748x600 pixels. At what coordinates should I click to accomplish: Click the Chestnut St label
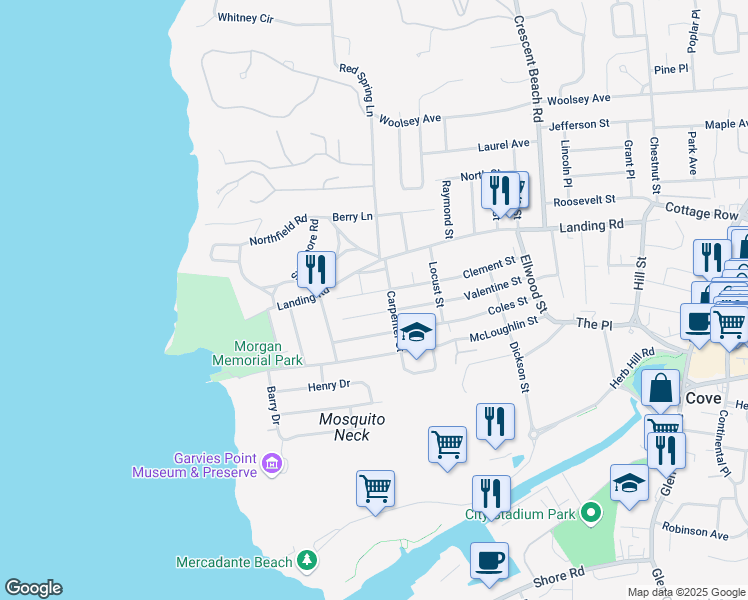pos(654,165)
